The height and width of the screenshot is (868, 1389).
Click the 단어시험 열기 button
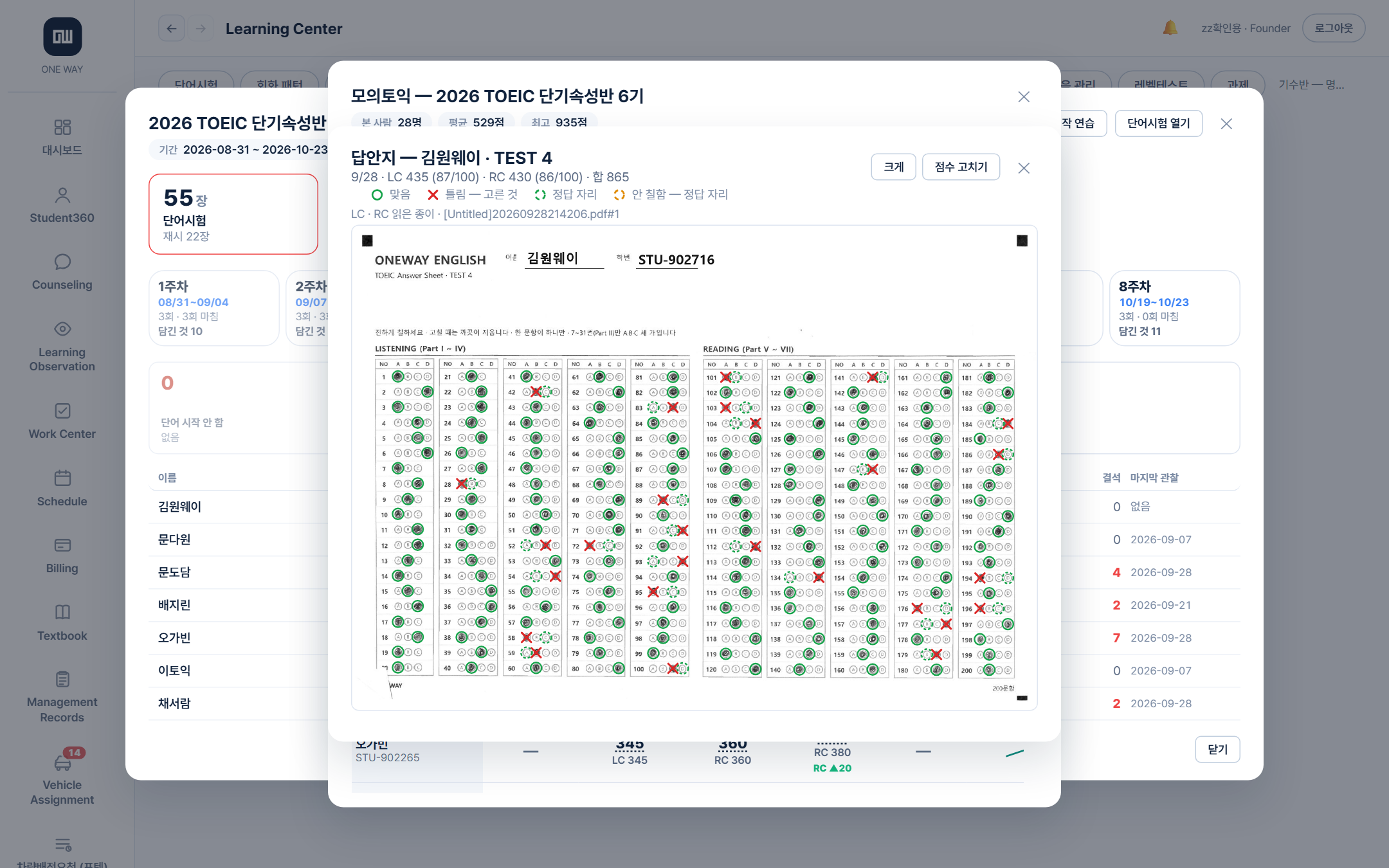[1159, 123]
